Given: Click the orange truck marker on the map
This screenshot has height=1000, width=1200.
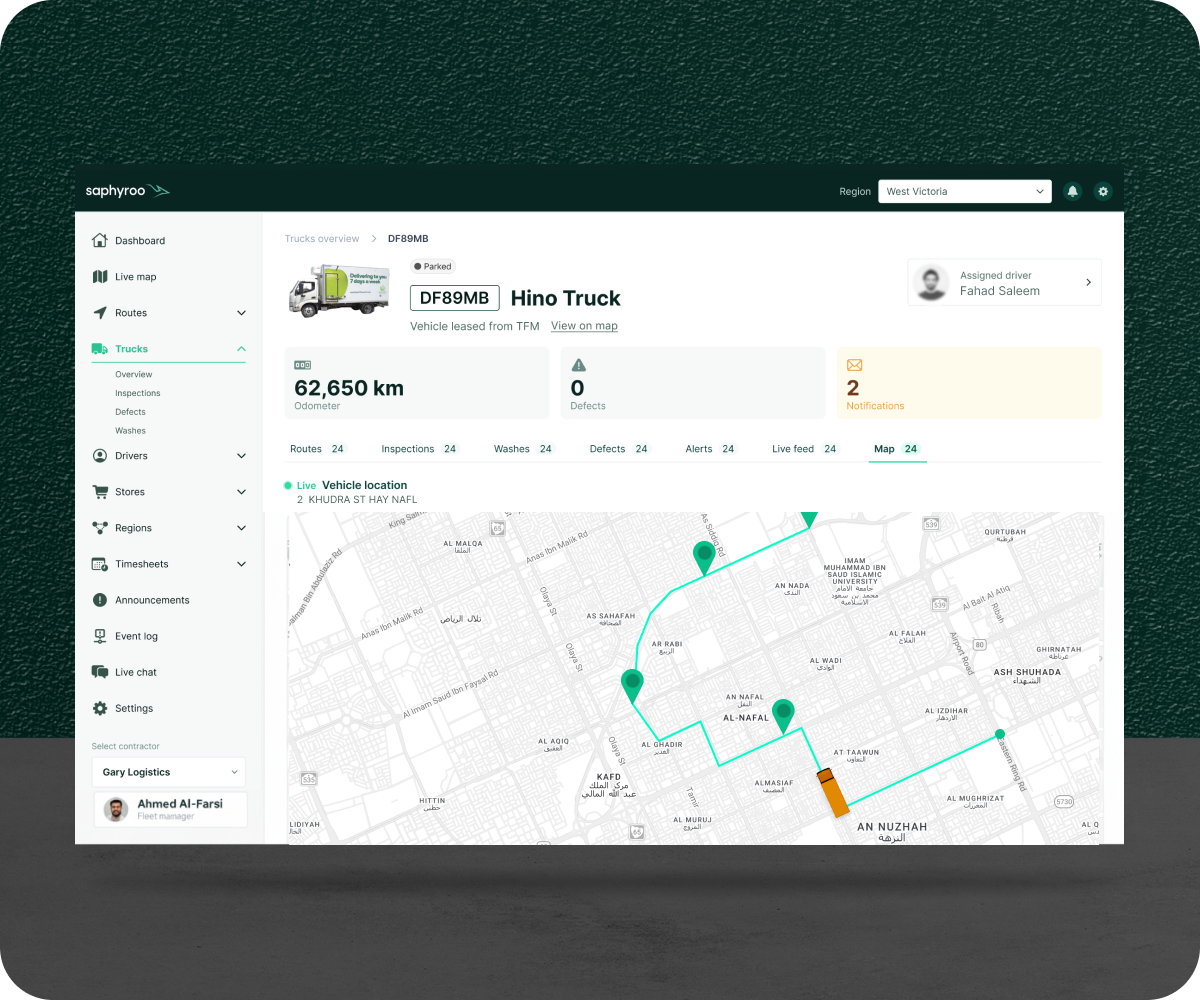Looking at the screenshot, I should tap(832, 792).
